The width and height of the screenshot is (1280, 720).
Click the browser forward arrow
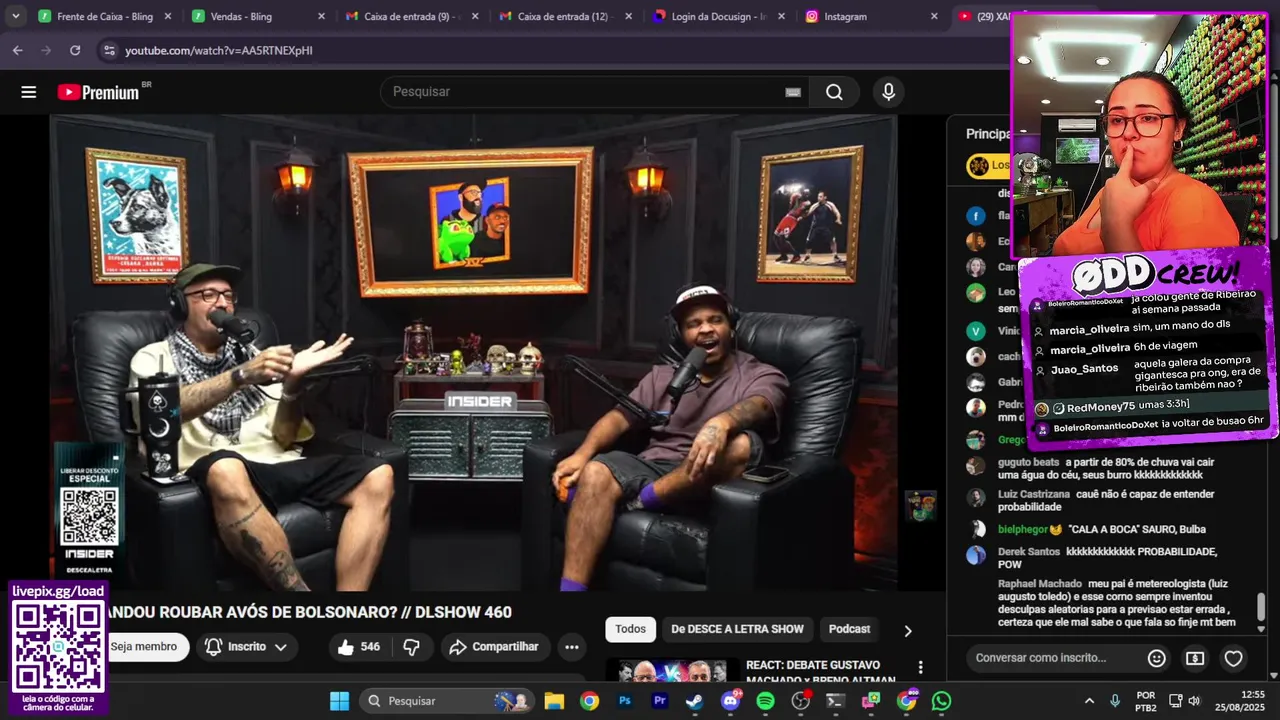coord(46,50)
